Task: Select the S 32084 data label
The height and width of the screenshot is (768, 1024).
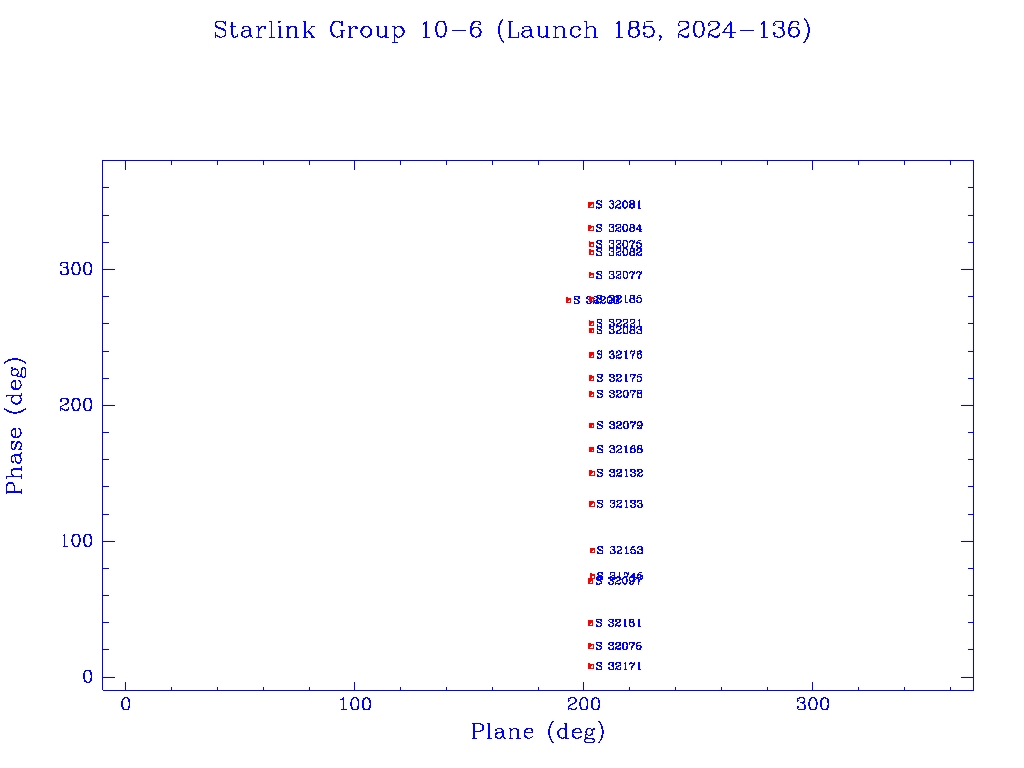Action: (618, 229)
